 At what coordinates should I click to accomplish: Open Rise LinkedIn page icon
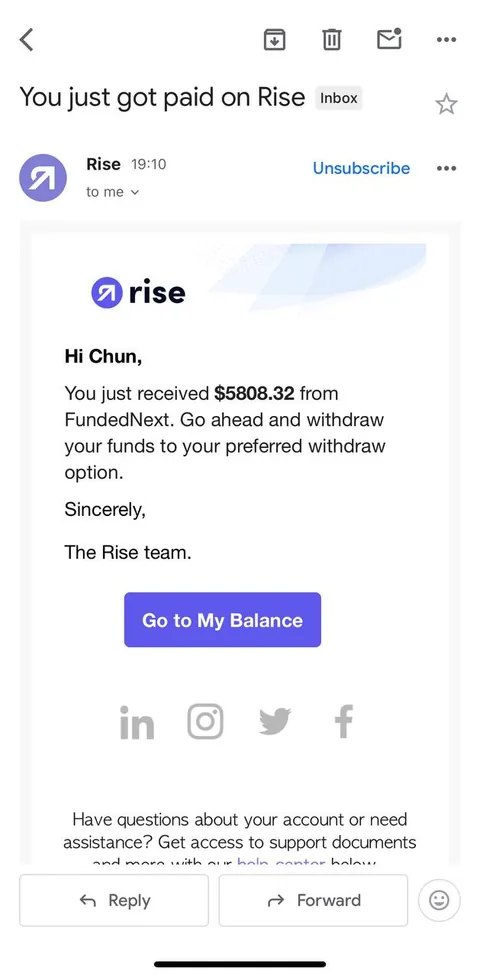[137, 722]
